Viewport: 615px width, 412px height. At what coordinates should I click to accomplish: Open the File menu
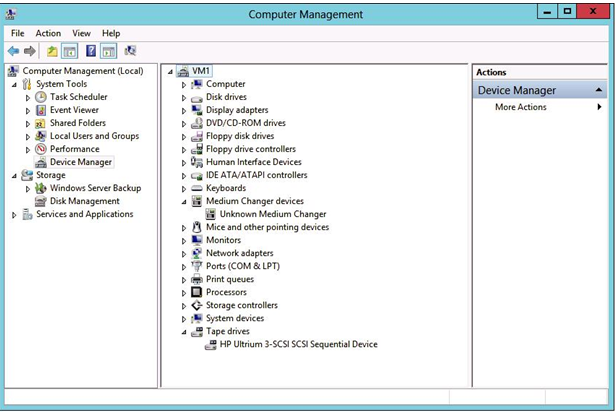coord(18,33)
